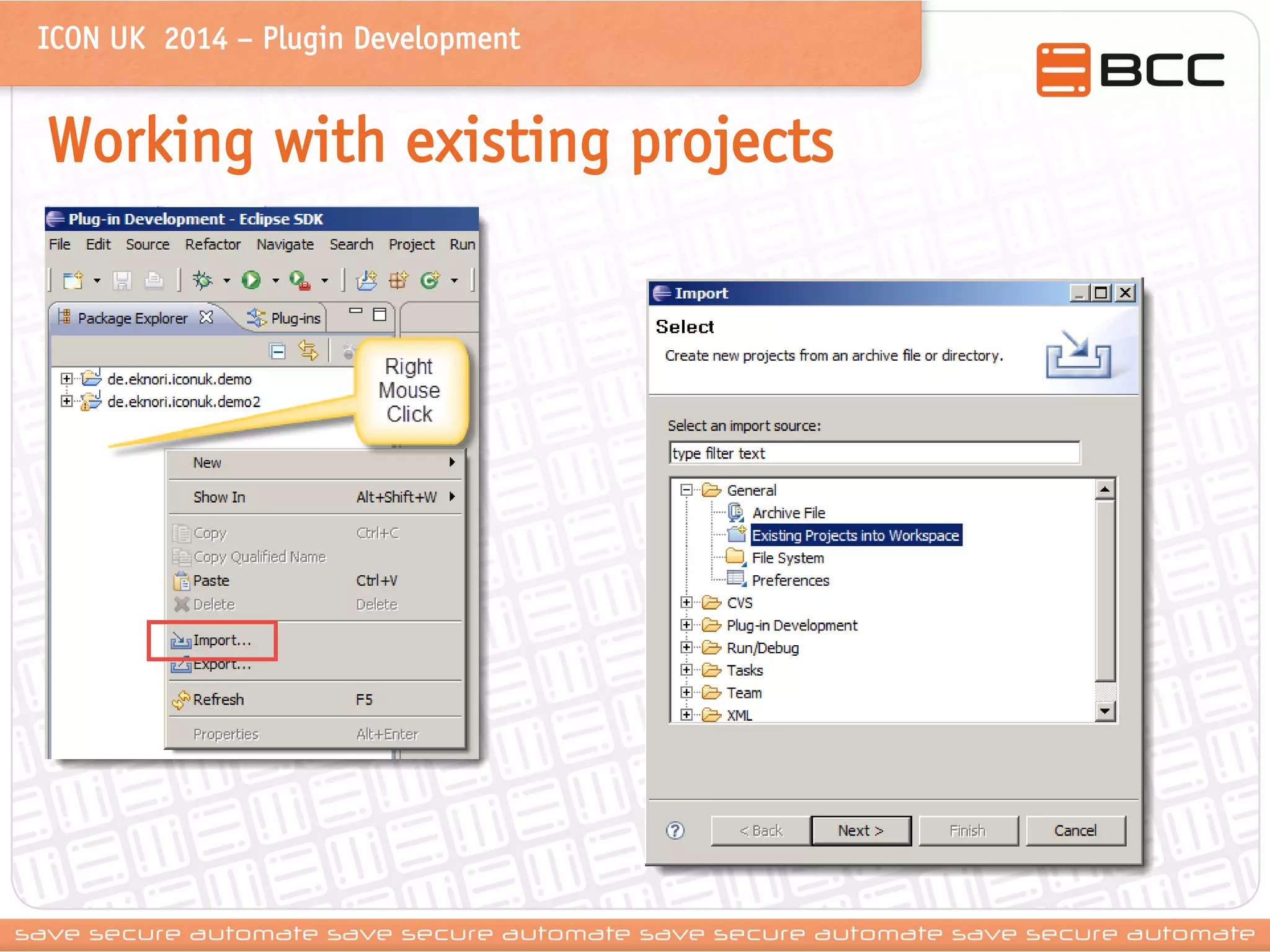Expand the de.eknori.iconuk.demo2 project
1270x952 pixels.
click(66, 401)
